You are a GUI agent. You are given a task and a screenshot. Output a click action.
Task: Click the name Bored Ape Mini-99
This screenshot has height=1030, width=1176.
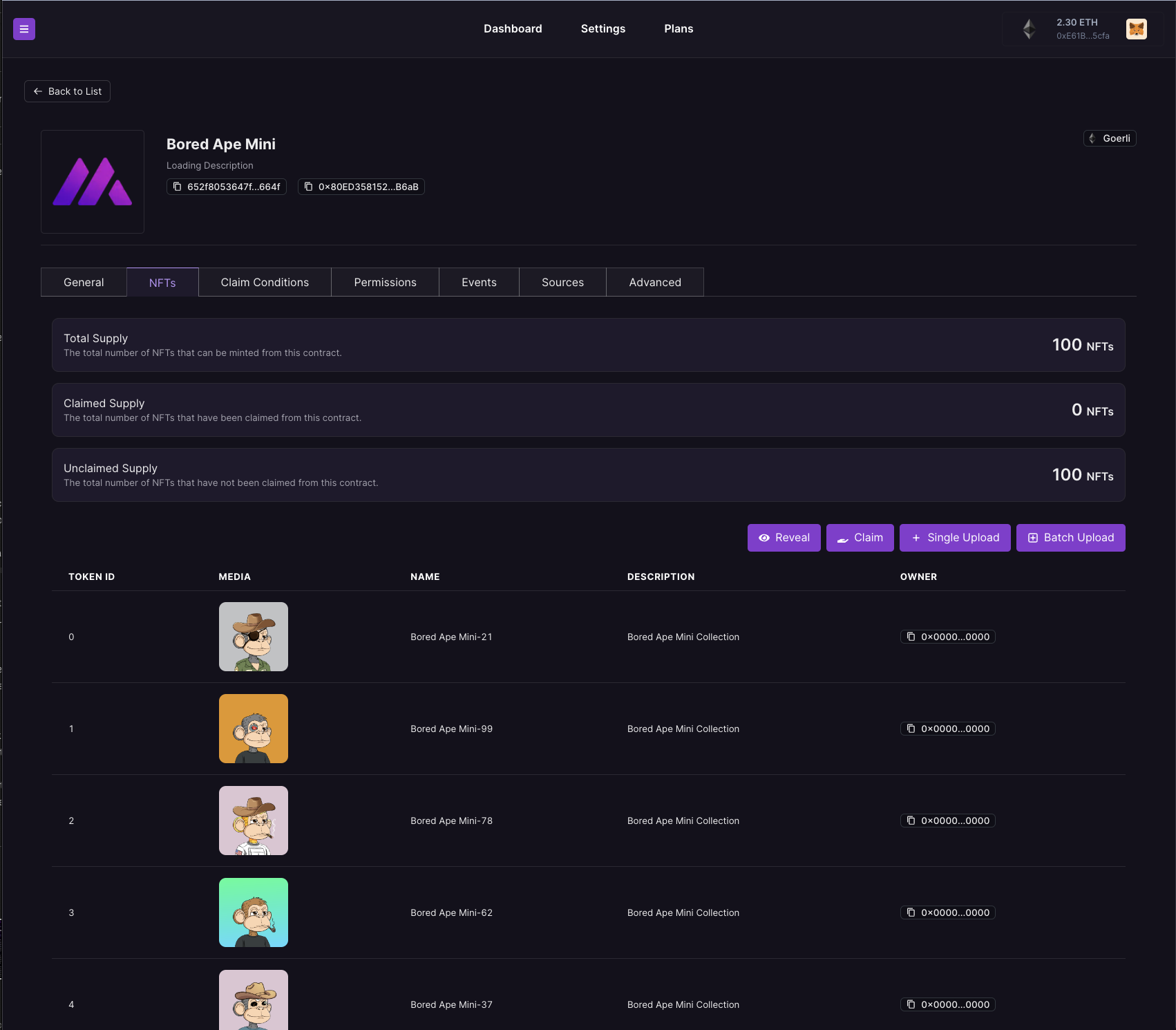pyautogui.click(x=451, y=729)
